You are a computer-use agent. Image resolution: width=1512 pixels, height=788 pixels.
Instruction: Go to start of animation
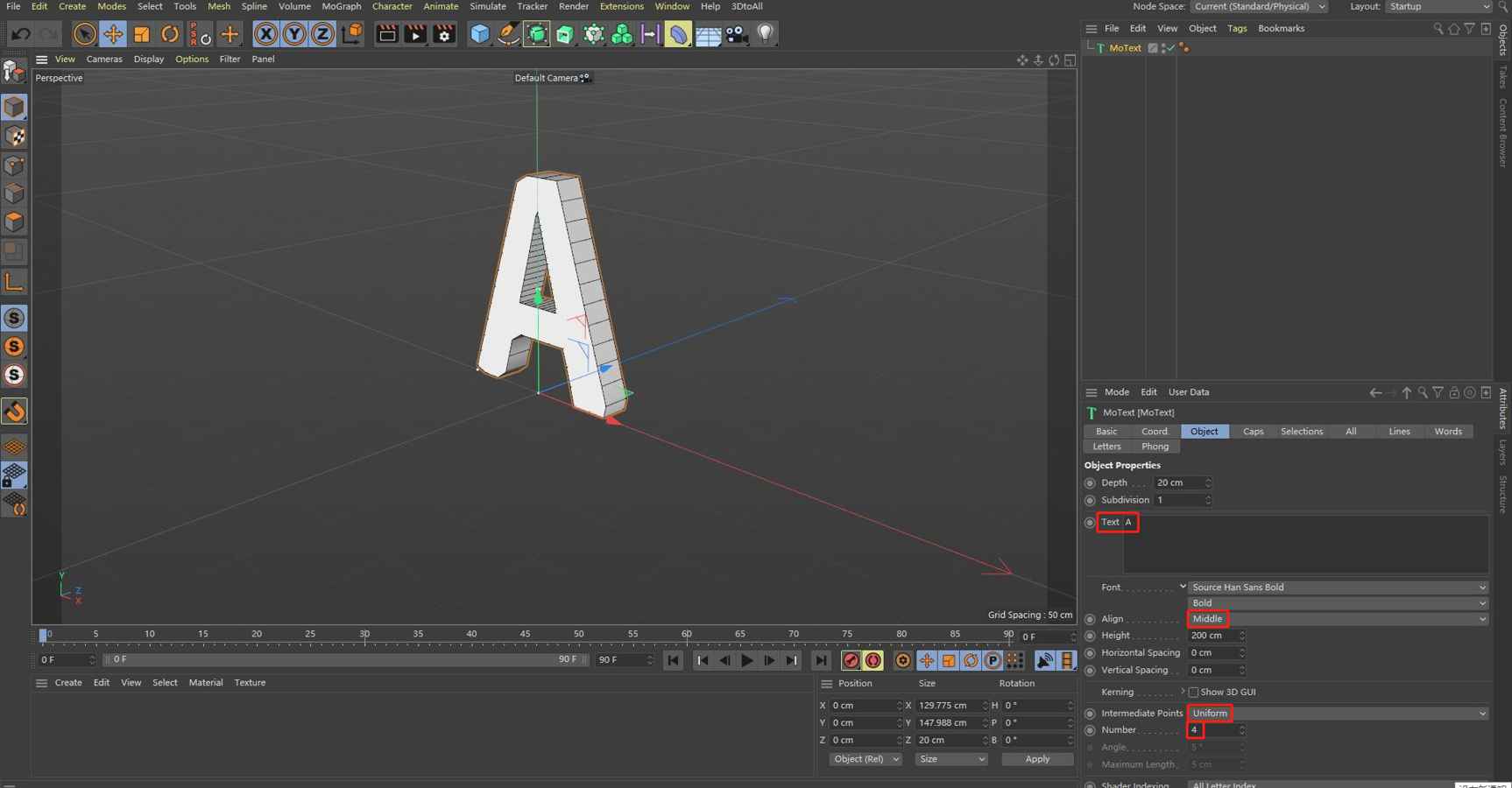click(673, 660)
